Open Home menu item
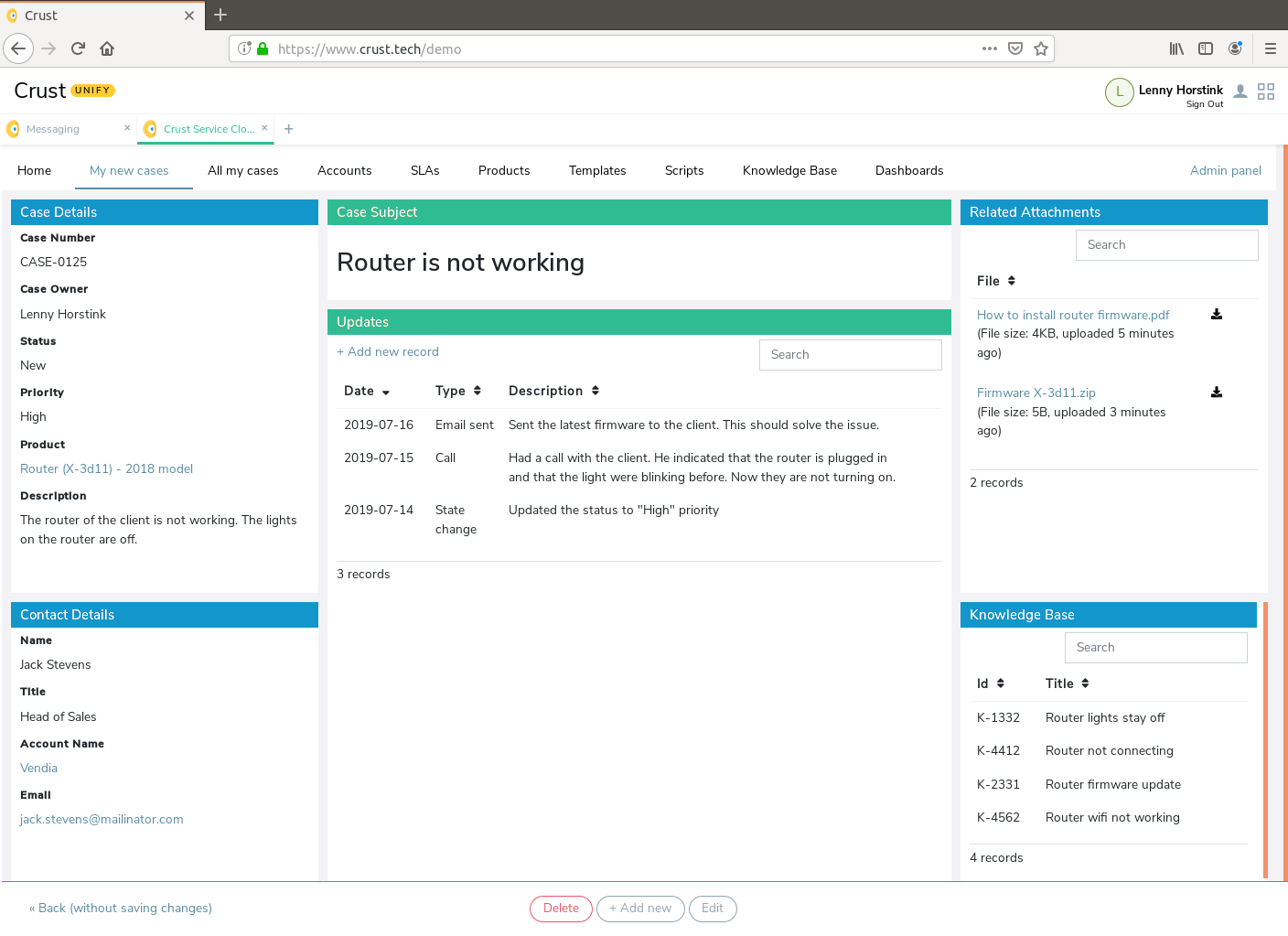This screenshot has width=1288, height=936. 34,170
